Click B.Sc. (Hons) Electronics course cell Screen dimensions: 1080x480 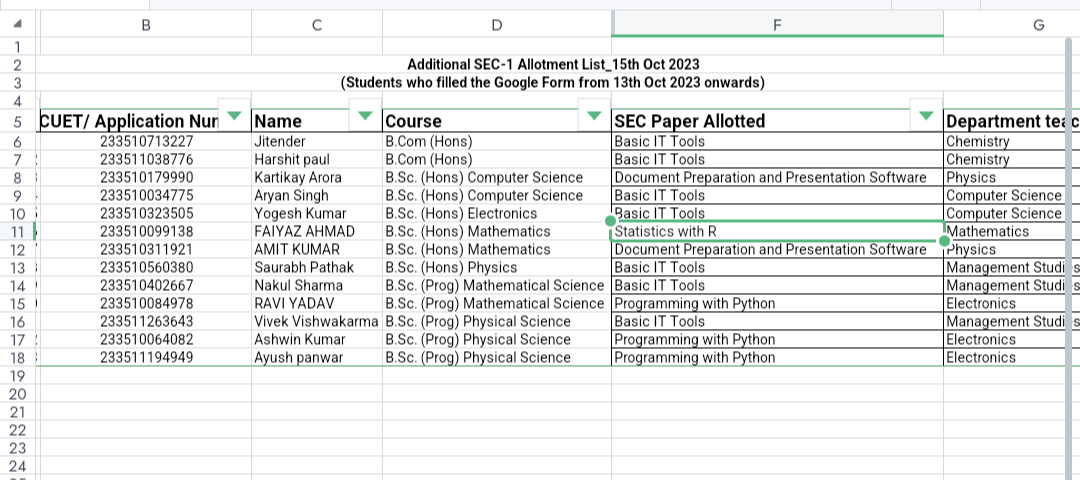click(497, 213)
